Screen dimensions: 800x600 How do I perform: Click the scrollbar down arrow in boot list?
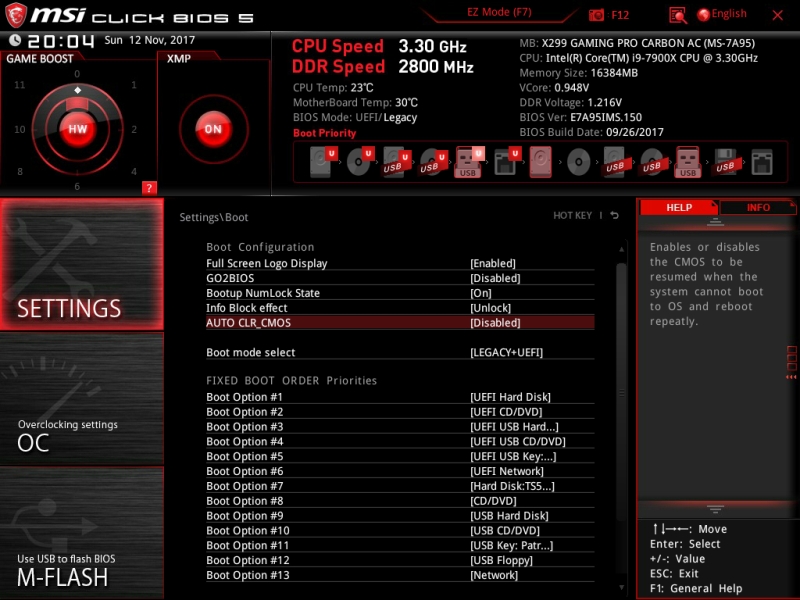[x=621, y=587]
